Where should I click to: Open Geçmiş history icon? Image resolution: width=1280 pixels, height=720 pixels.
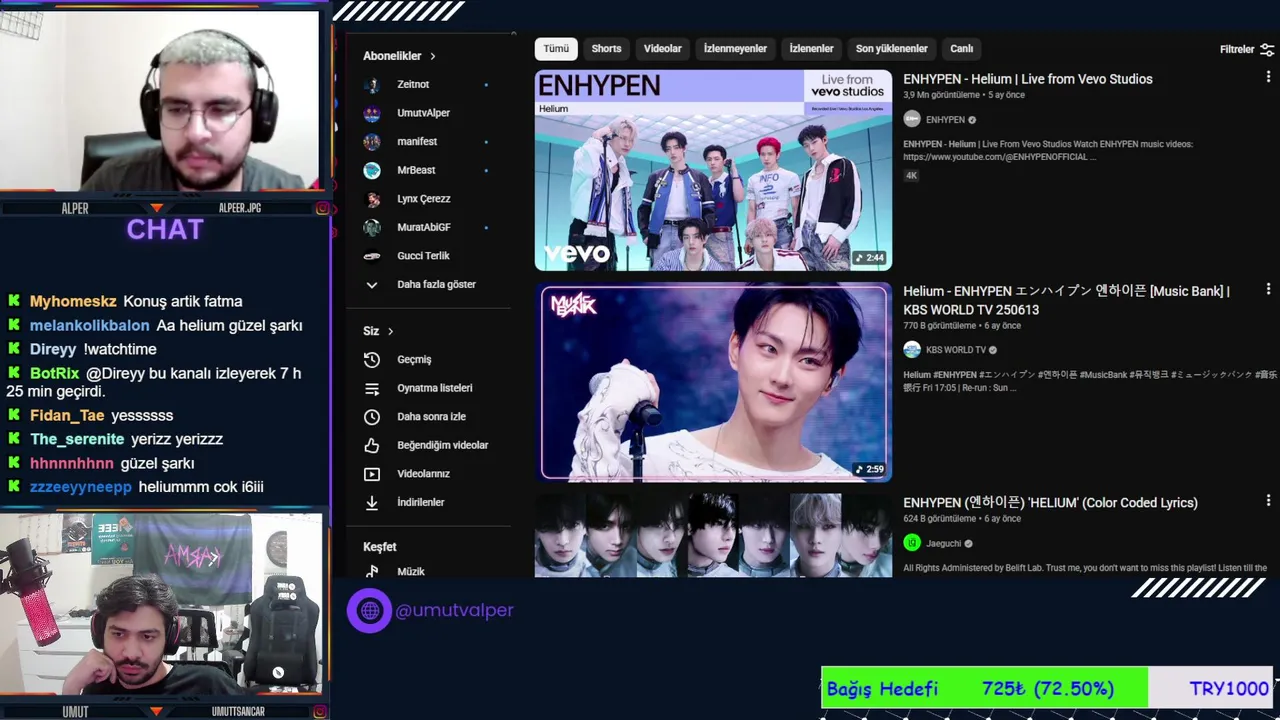point(372,359)
